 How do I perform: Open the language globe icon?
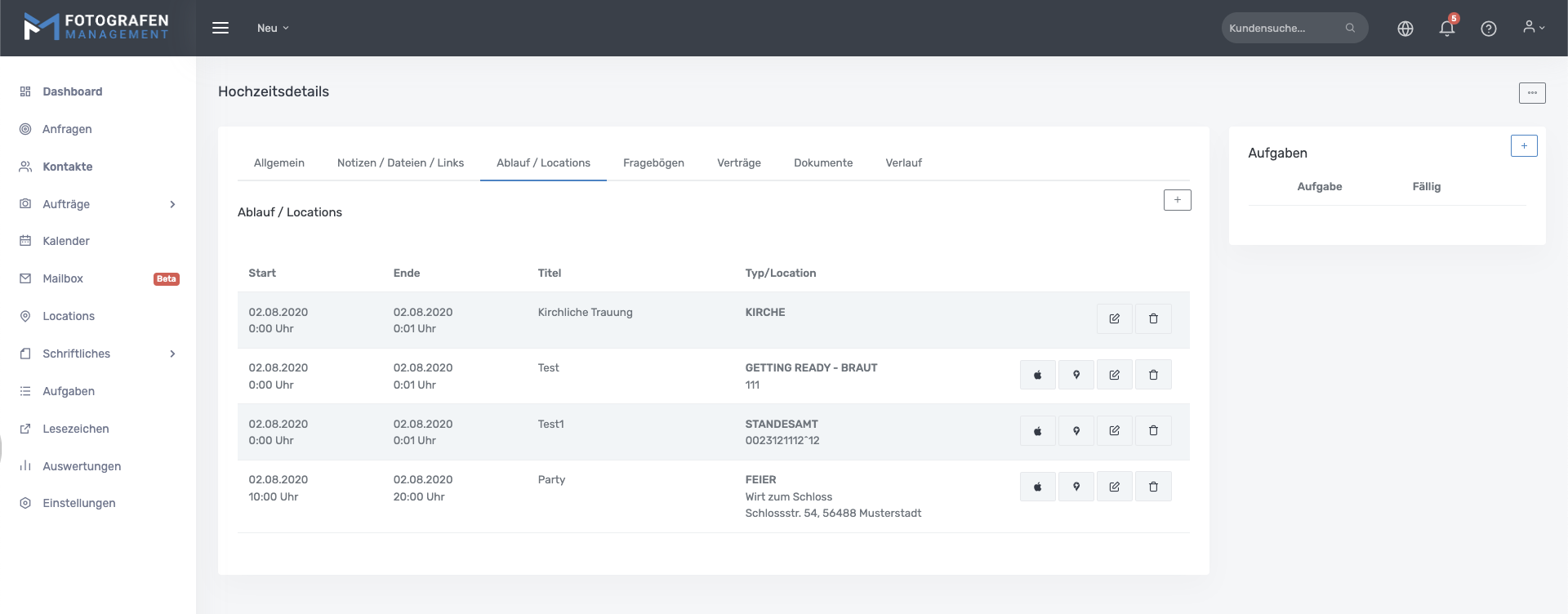1405,29
